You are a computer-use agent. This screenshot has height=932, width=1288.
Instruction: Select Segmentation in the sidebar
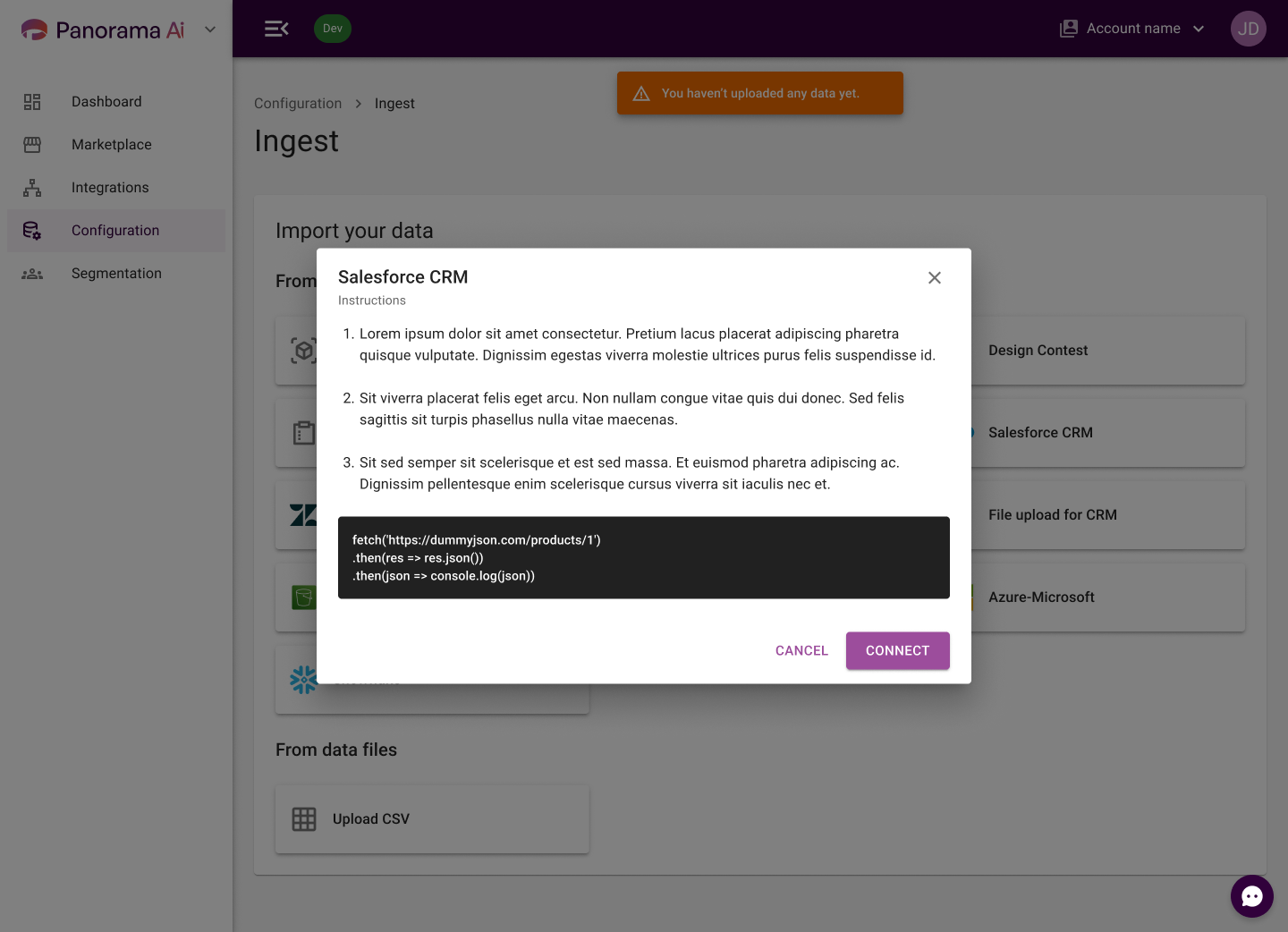click(116, 274)
